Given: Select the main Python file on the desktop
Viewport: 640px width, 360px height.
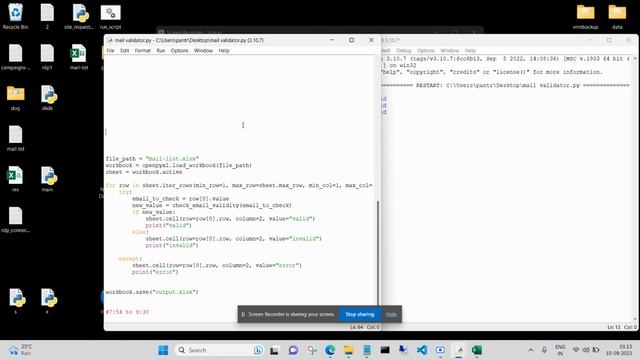Looking at the screenshot, I should [x=48, y=179].
